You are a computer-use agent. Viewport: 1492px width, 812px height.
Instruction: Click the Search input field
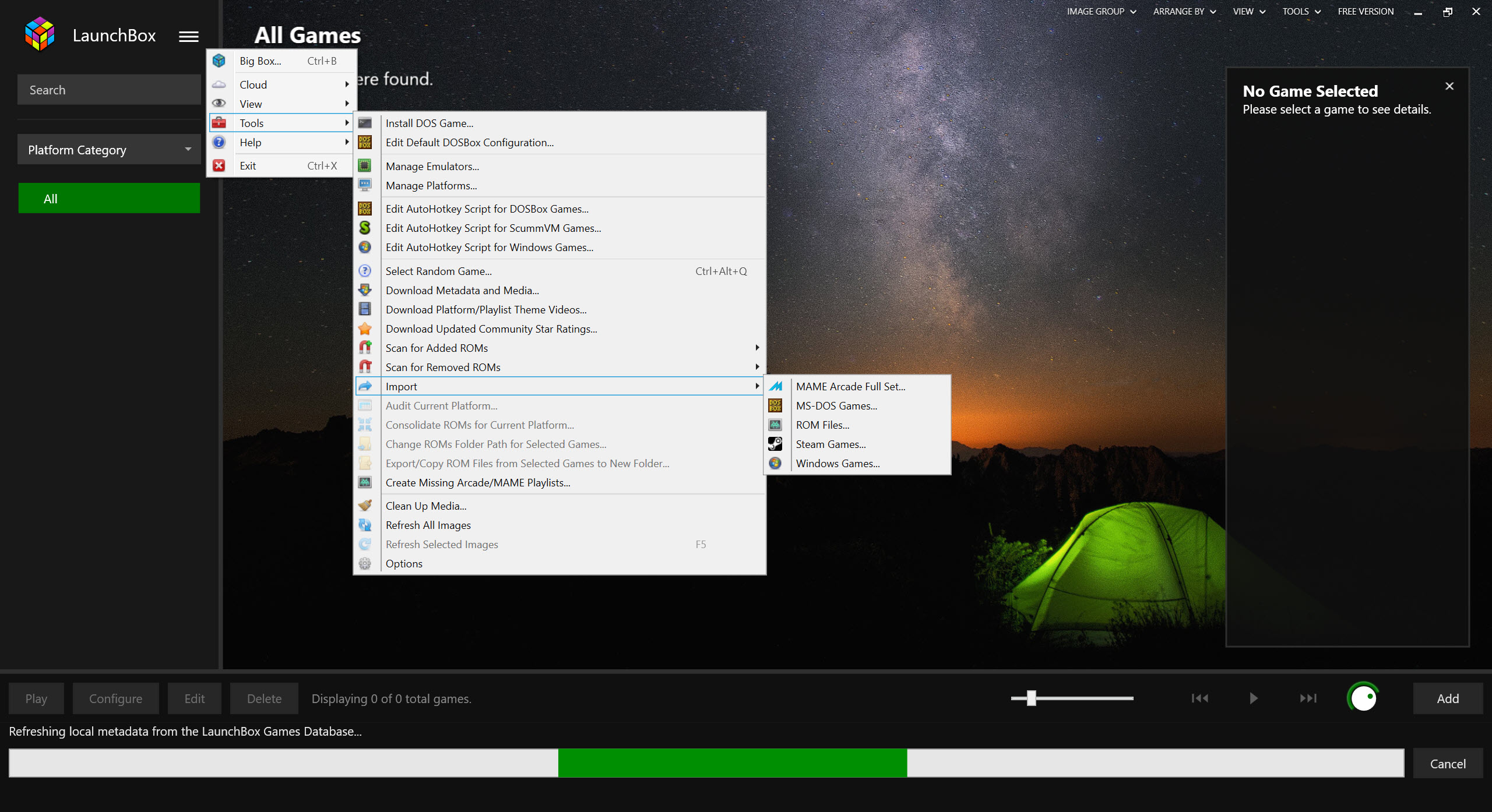[109, 90]
